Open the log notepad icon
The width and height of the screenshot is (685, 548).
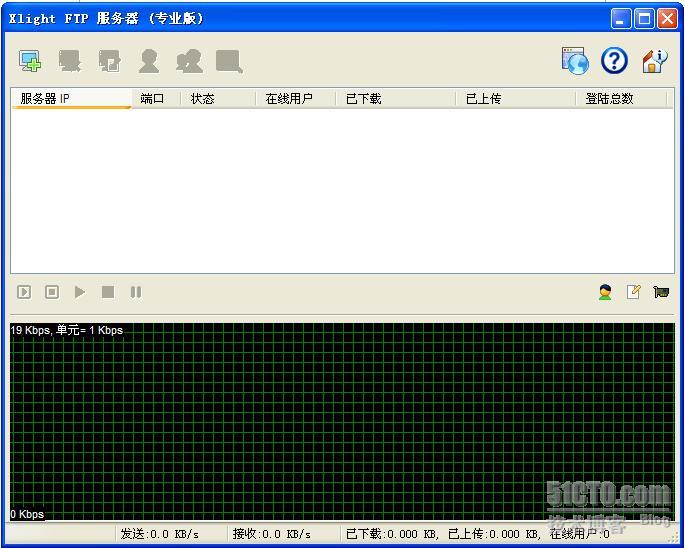pos(633,292)
